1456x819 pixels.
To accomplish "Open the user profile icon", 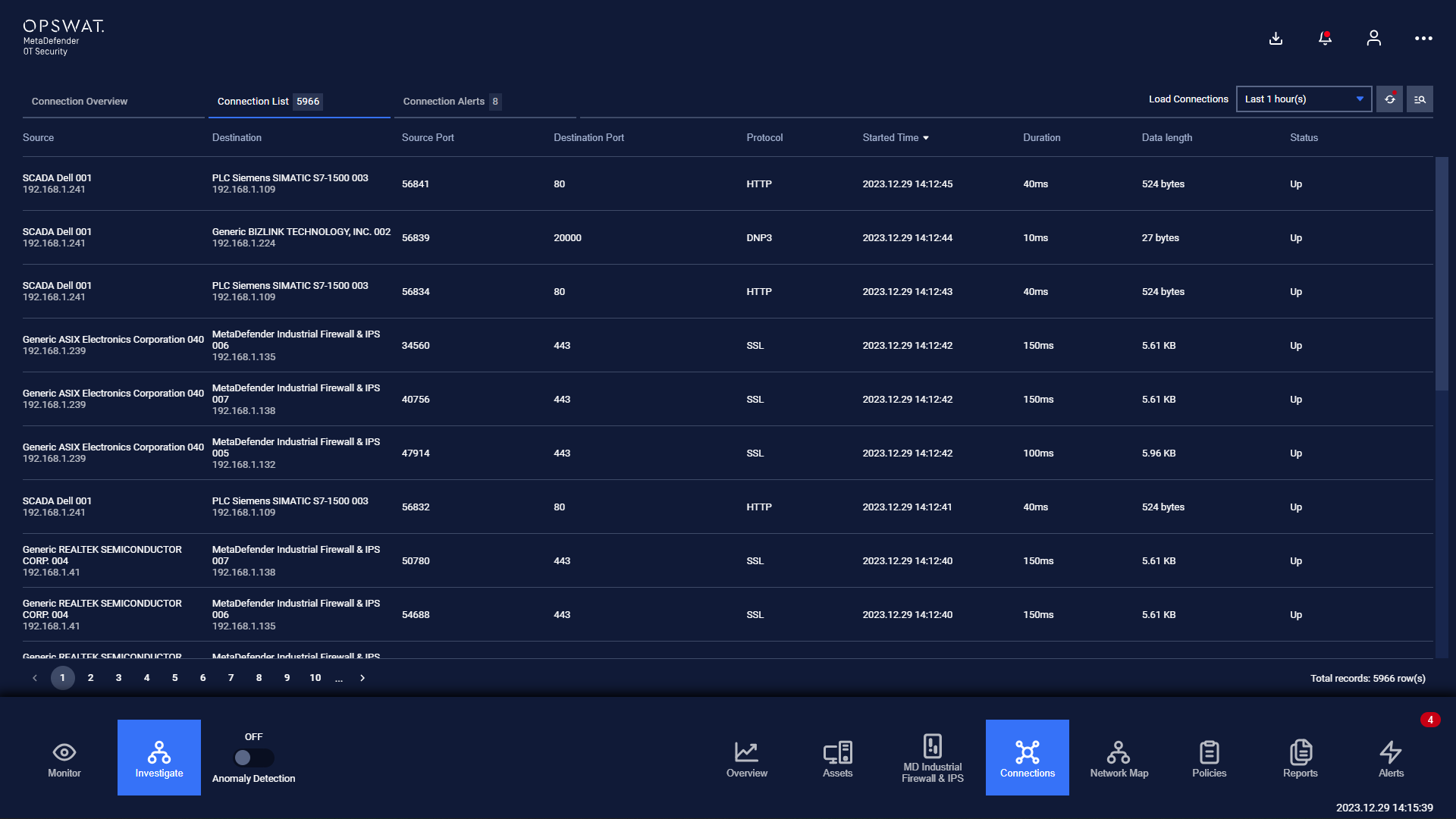I will tap(1373, 38).
